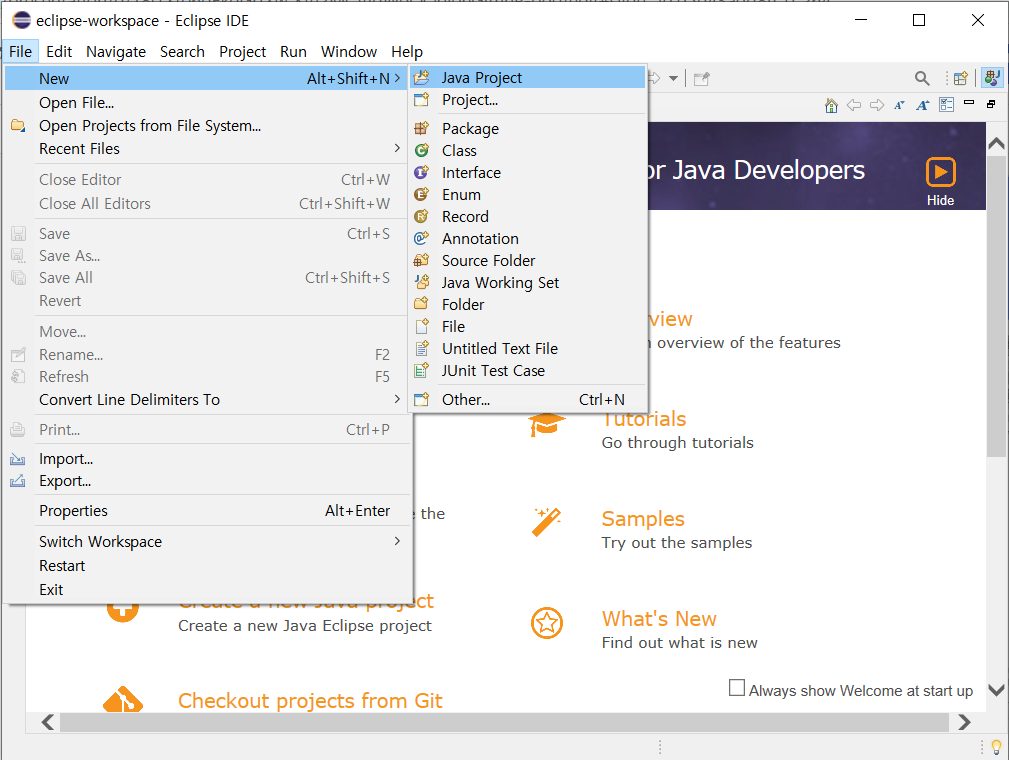This screenshot has width=1009, height=760.
Task: Choose Folder from the New submenu
Action: tap(528, 304)
